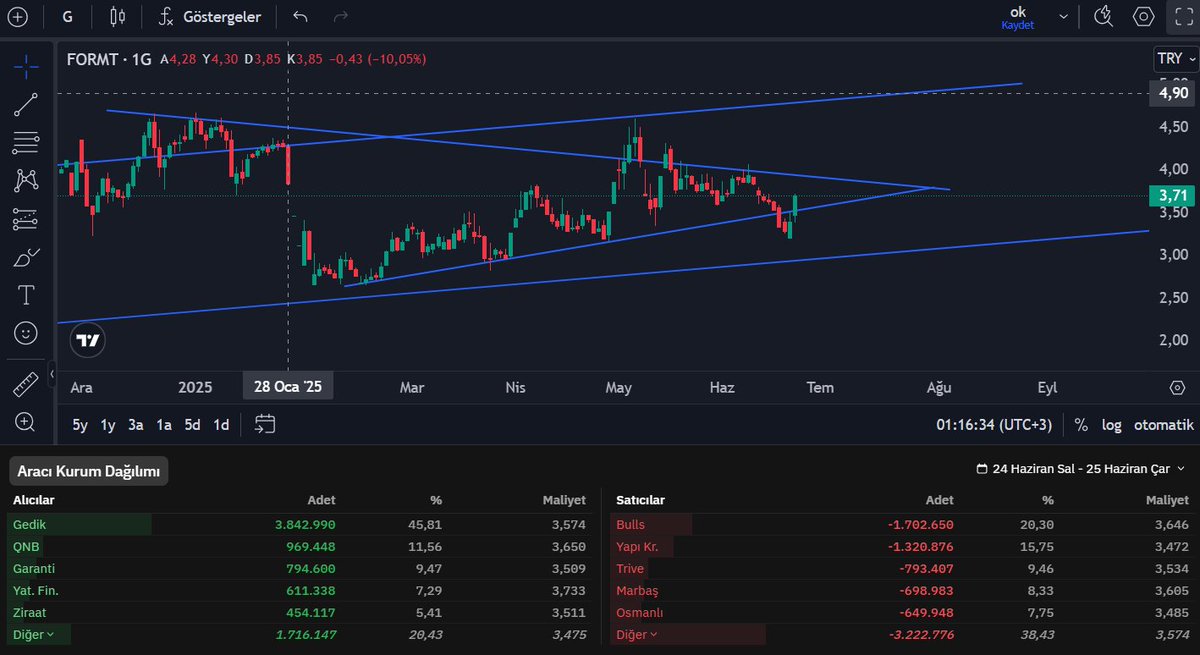
Task: Click the 28 Oca '25 date label
Action: click(x=289, y=387)
